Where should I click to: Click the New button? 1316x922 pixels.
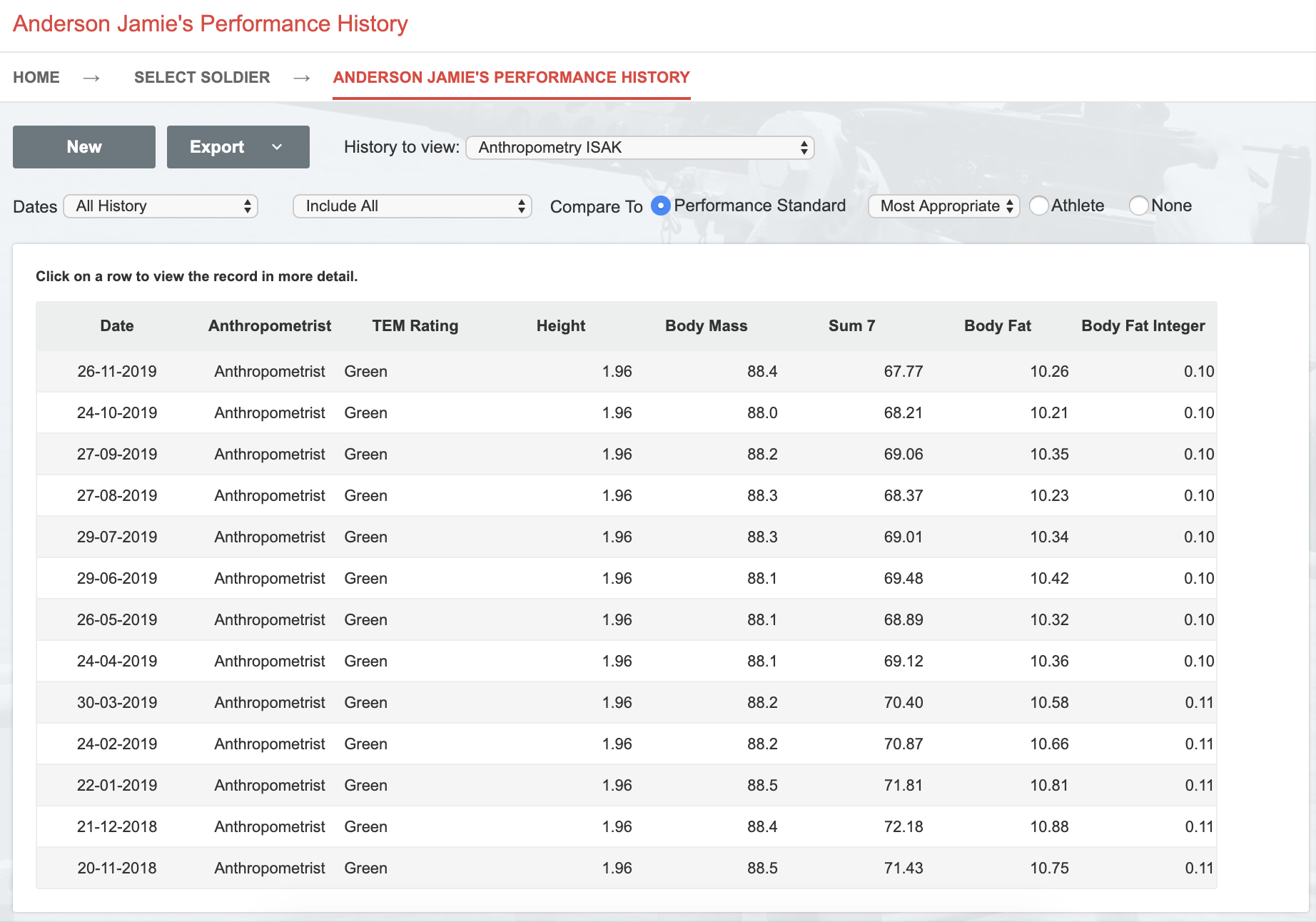pos(84,147)
